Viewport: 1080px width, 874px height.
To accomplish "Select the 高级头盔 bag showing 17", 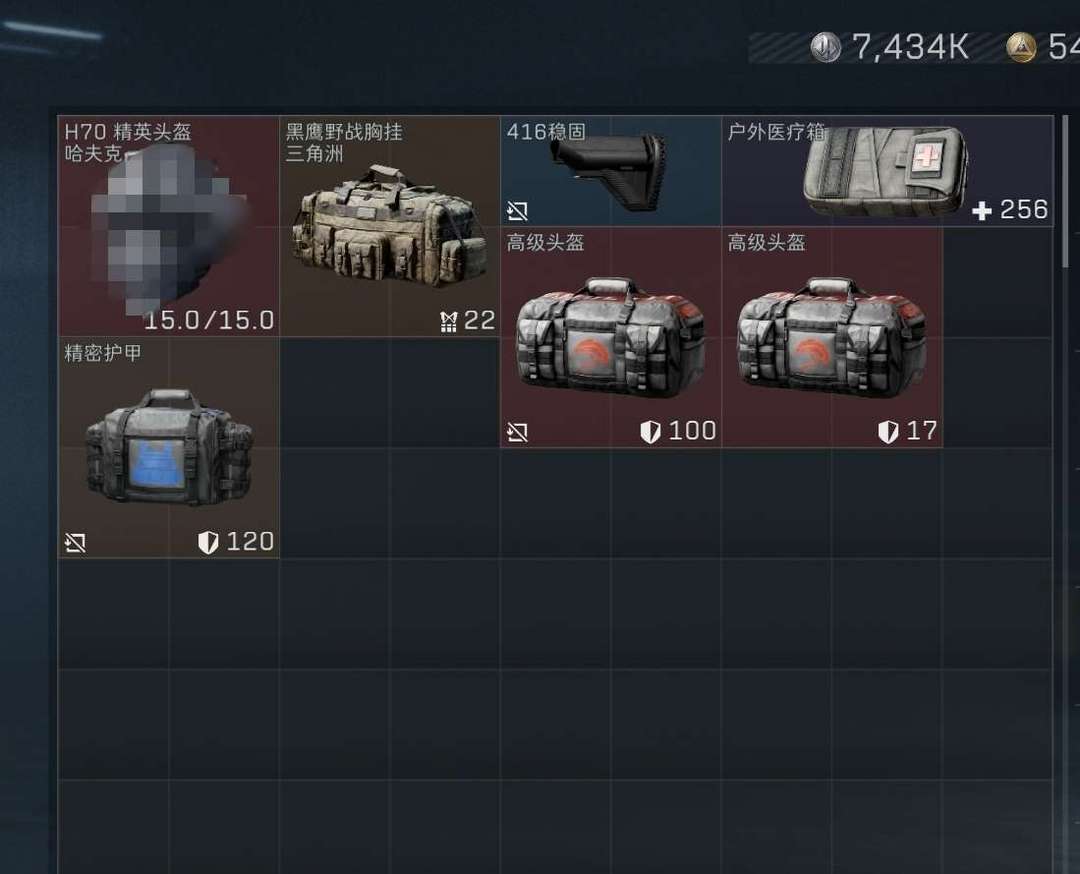I will click(x=831, y=337).
